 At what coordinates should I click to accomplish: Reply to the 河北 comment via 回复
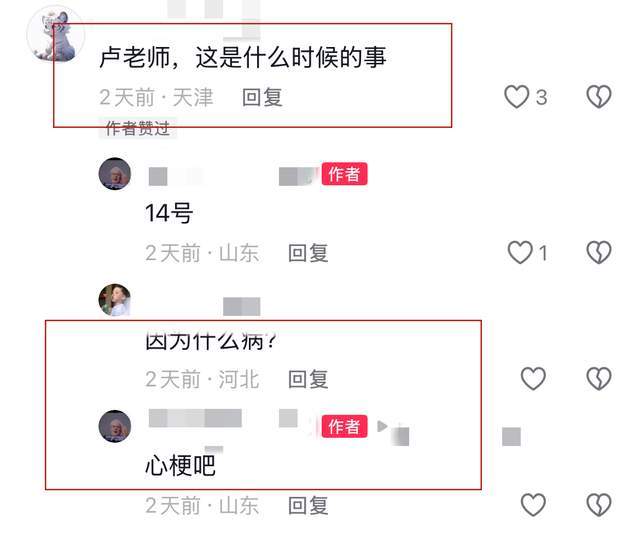[308, 379]
